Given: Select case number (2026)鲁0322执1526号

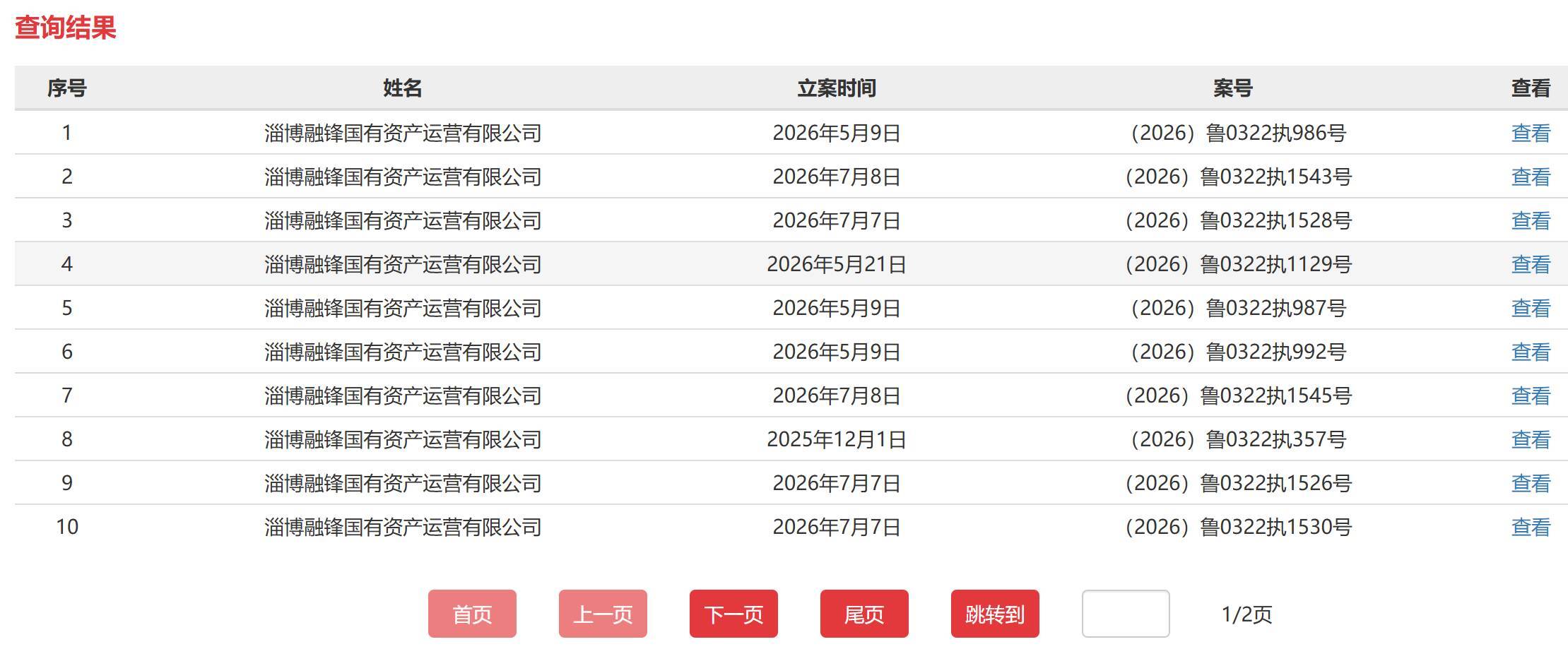Looking at the screenshot, I should coord(1238,483).
